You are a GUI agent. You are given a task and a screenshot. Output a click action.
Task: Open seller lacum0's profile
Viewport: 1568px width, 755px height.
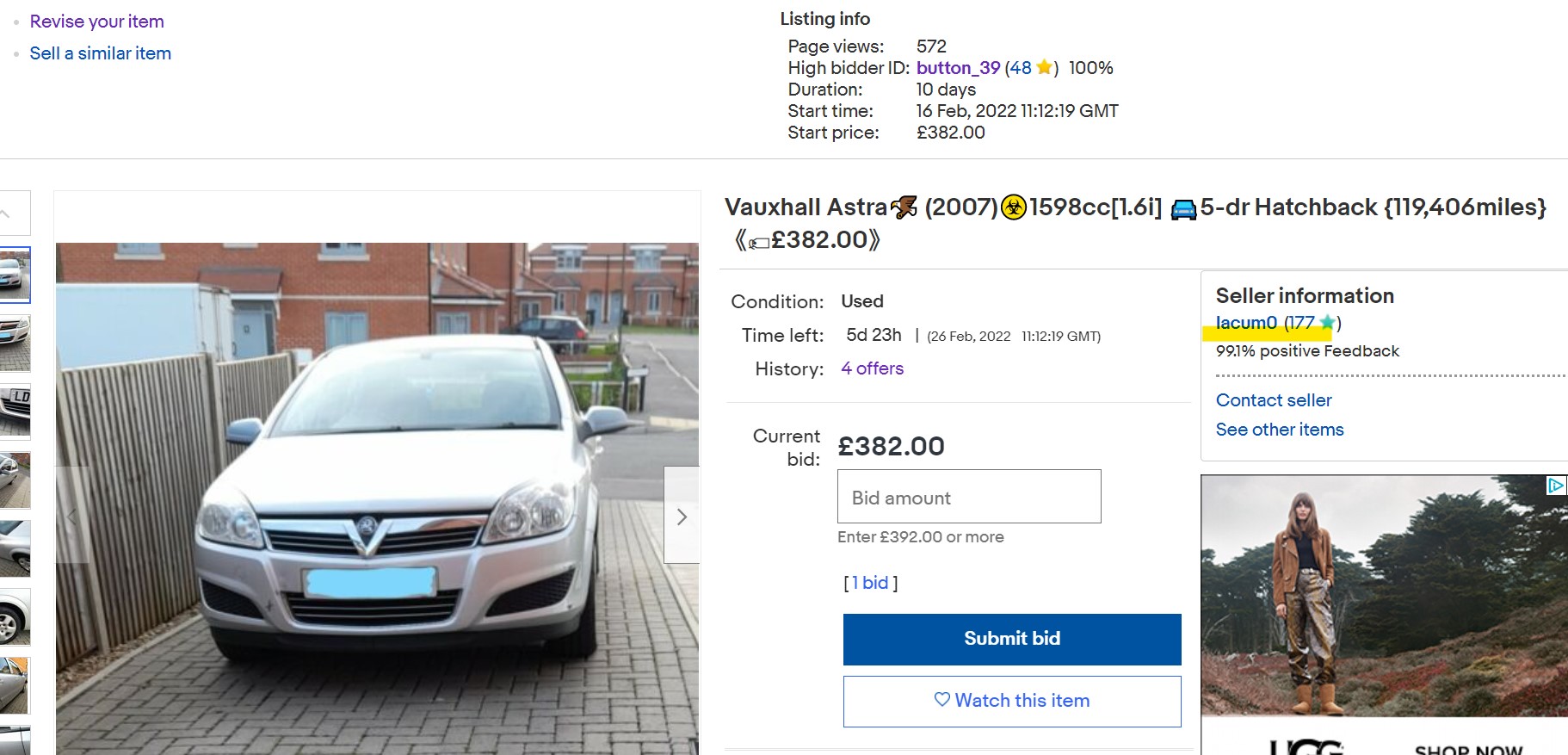point(1245,323)
